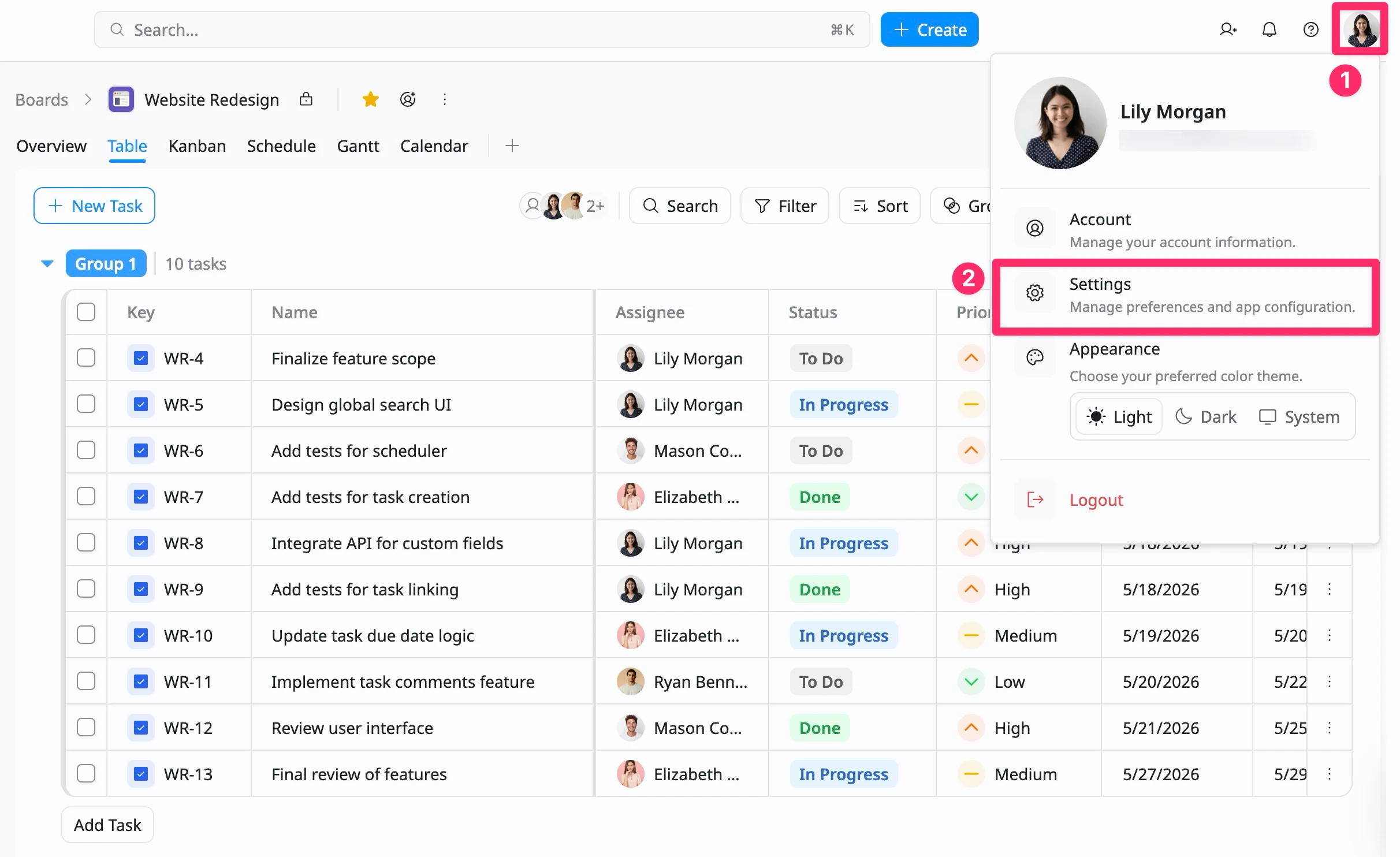Tick the select-all header checkbox
The width and height of the screenshot is (1400, 857).
point(86,312)
